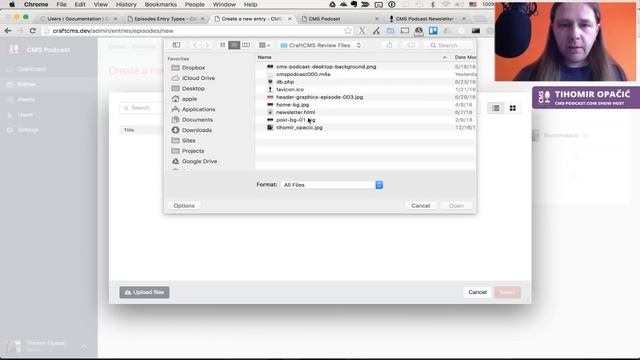Open Users in CMS sidebar
The height and width of the screenshot is (360, 640).
25,115
